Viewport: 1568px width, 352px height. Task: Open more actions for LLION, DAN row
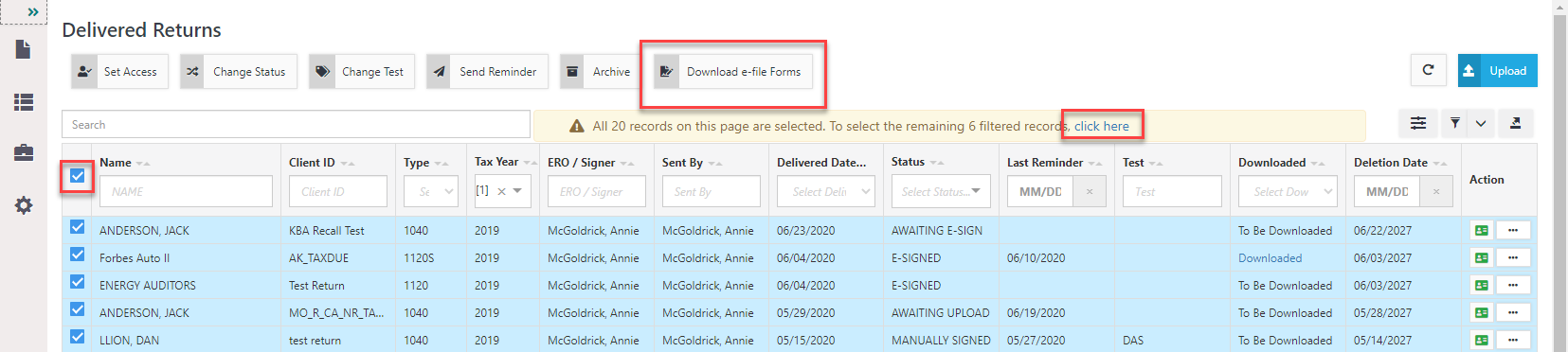tap(1513, 340)
